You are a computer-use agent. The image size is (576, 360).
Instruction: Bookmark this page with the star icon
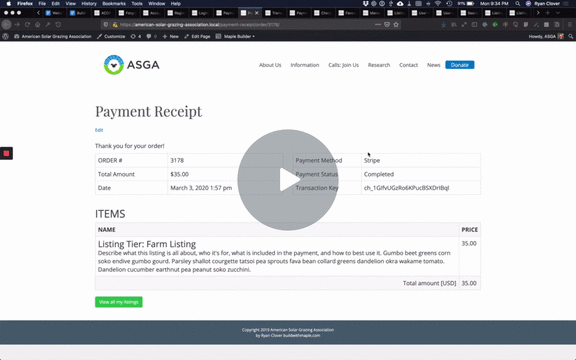coord(396,25)
